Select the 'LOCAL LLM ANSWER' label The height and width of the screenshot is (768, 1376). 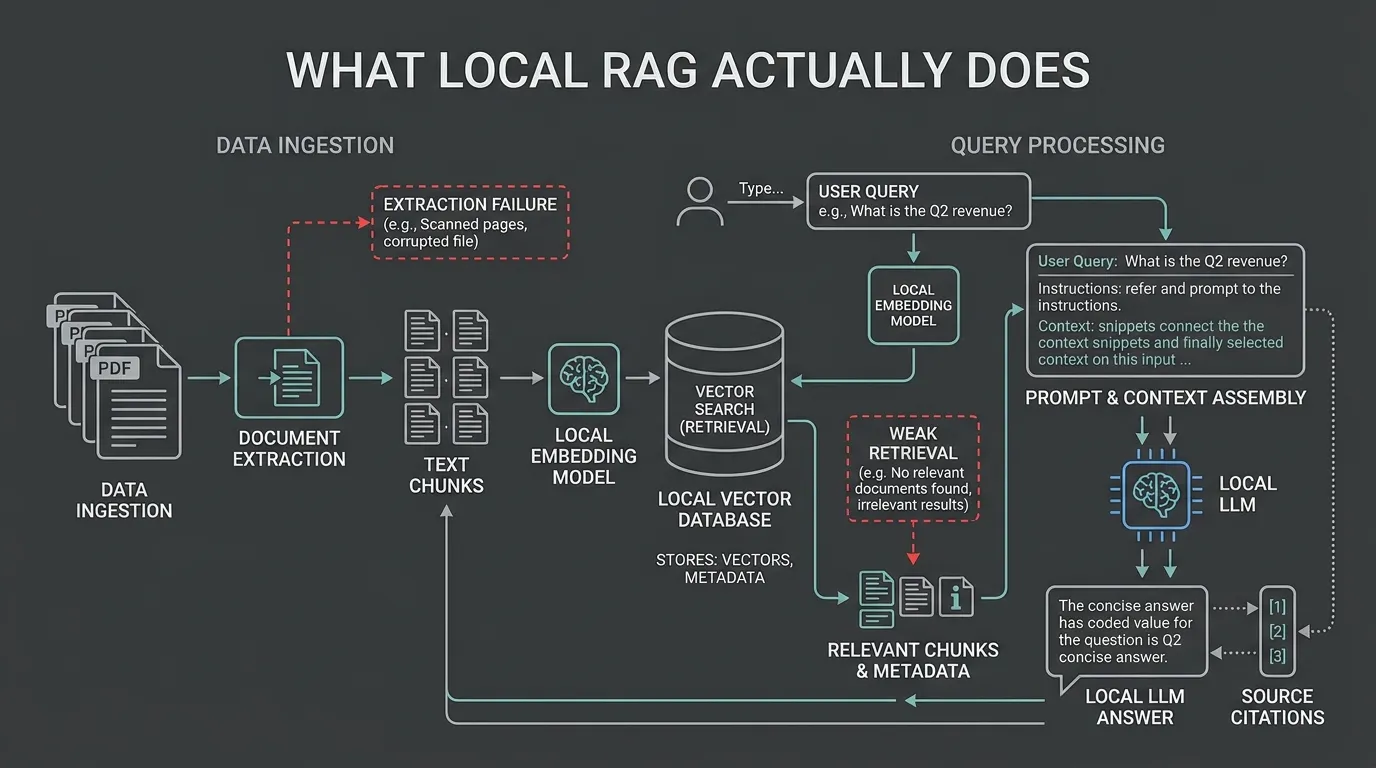(x=1135, y=707)
